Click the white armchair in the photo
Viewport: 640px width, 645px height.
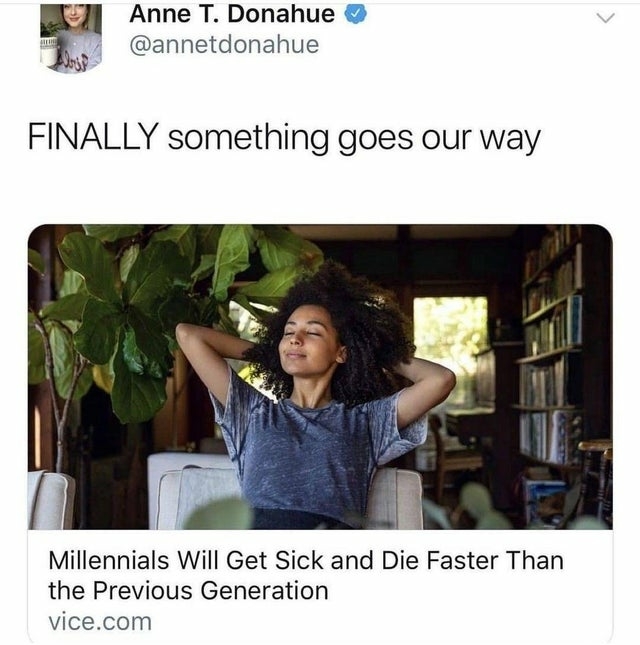coord(284,492)
